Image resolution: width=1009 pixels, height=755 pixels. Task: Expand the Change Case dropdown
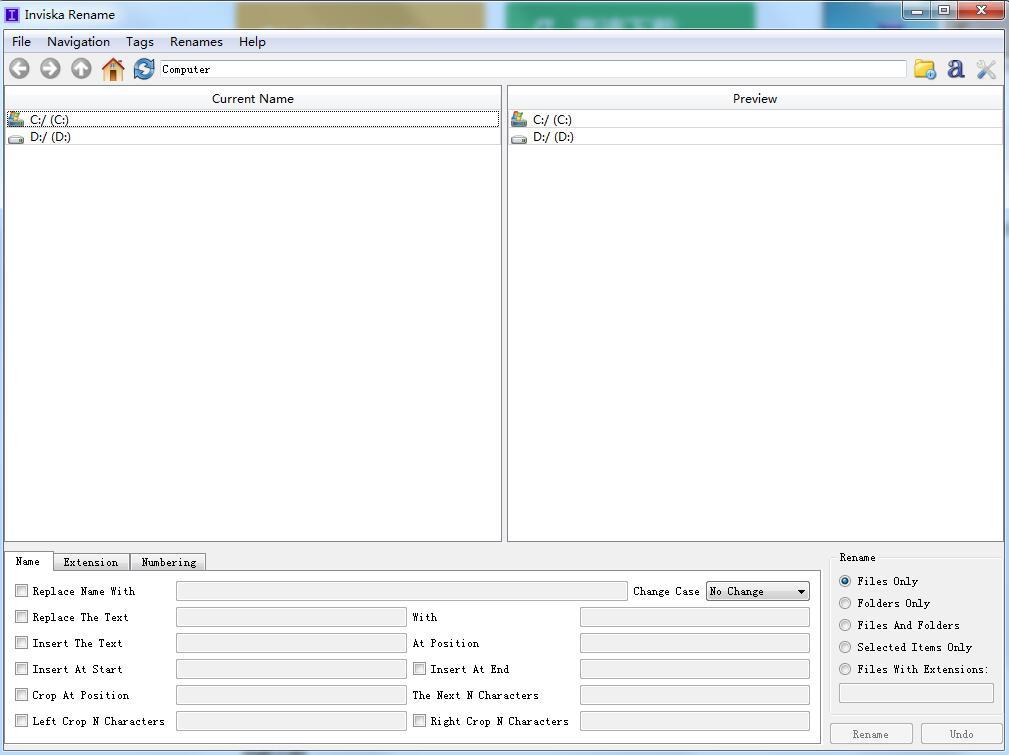pos(757,592)
